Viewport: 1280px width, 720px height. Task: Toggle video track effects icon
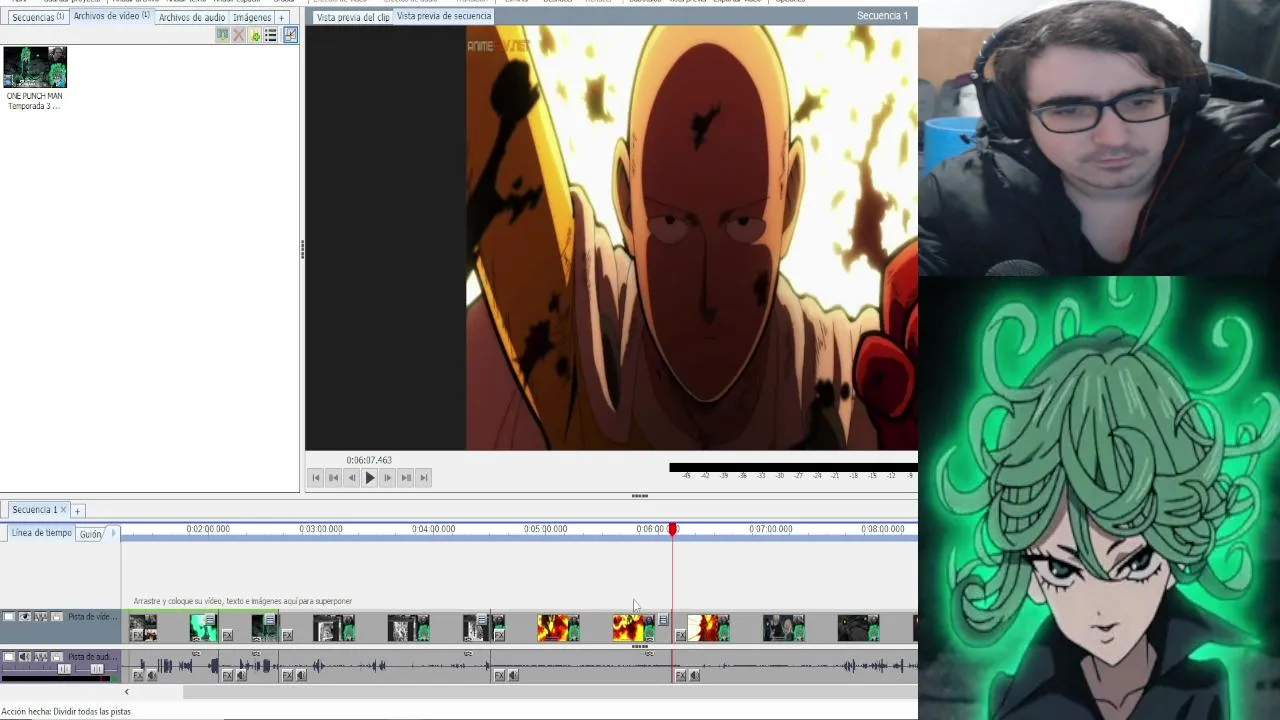click(x=41, y=616)
